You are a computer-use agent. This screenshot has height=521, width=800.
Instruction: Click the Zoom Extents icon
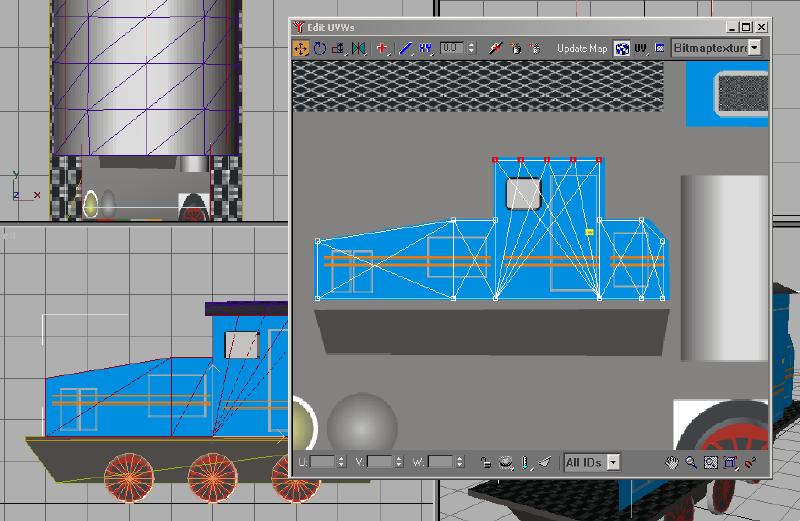[730, 463]
